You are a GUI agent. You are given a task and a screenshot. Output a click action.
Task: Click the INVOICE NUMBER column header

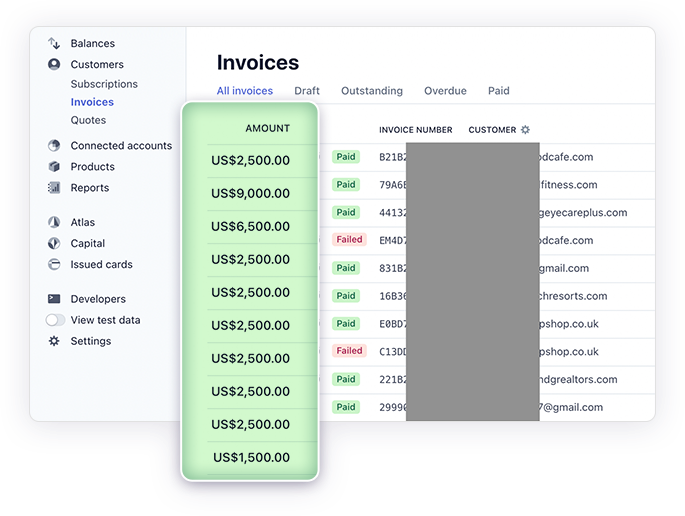[415, 130]
